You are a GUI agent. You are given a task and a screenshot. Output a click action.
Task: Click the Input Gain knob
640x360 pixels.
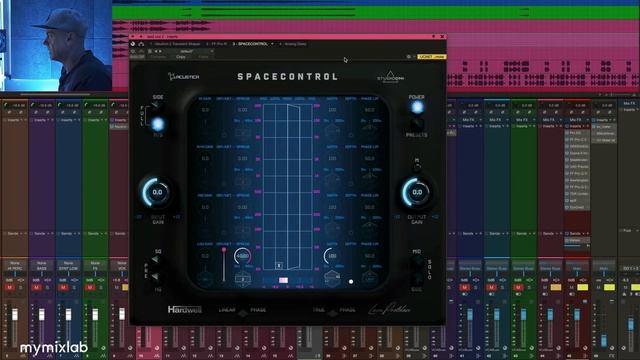157,192
